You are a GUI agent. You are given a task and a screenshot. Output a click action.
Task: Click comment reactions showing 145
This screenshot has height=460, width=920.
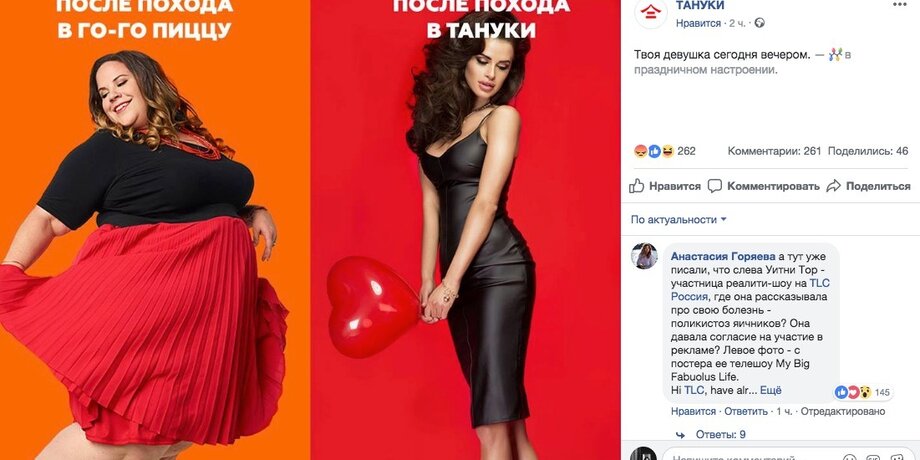pos(861,392)
